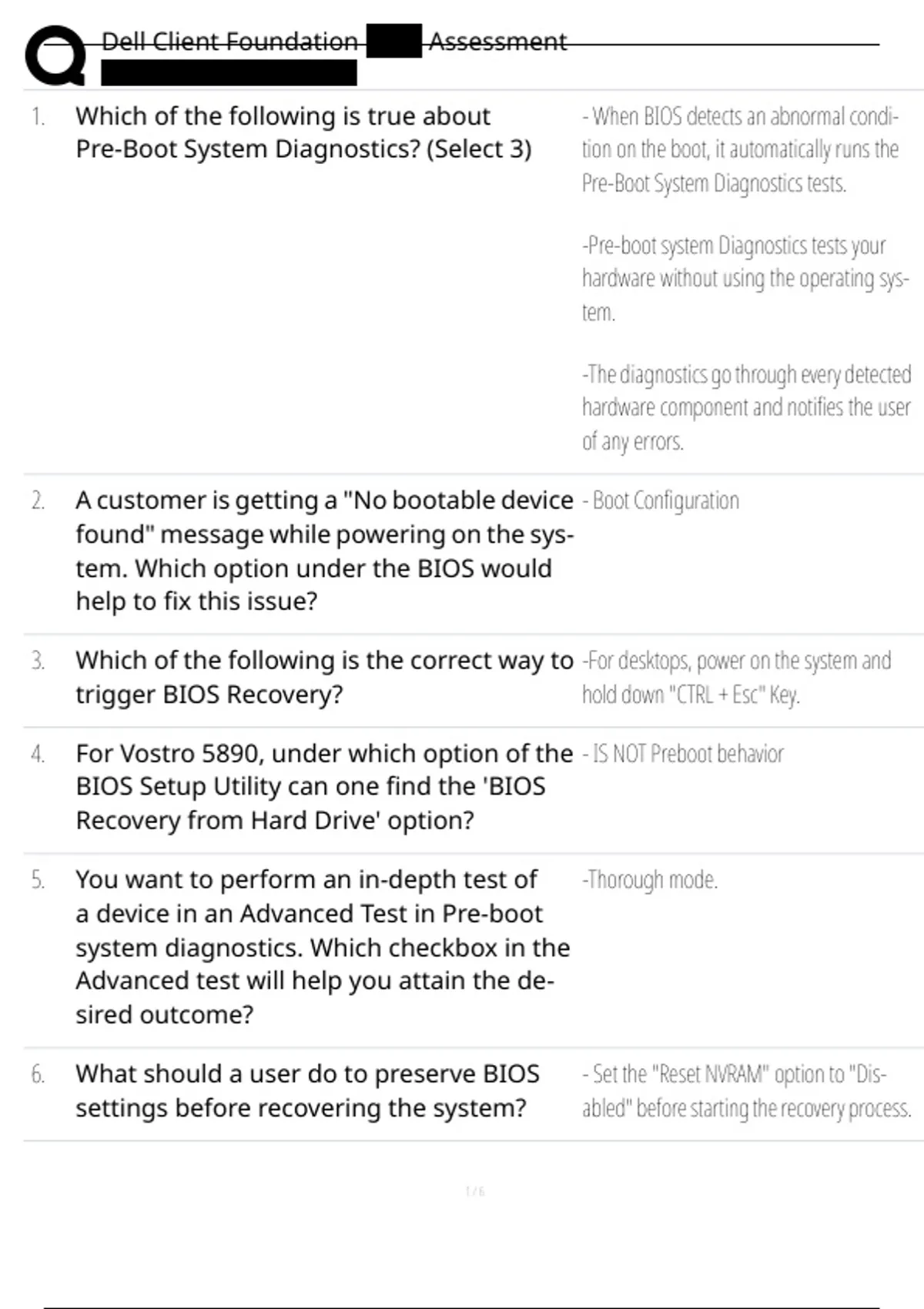Screen dimensions: 924x1309
Task: Click the "Dell Client Foundation" title text
Action: (229, 42)
